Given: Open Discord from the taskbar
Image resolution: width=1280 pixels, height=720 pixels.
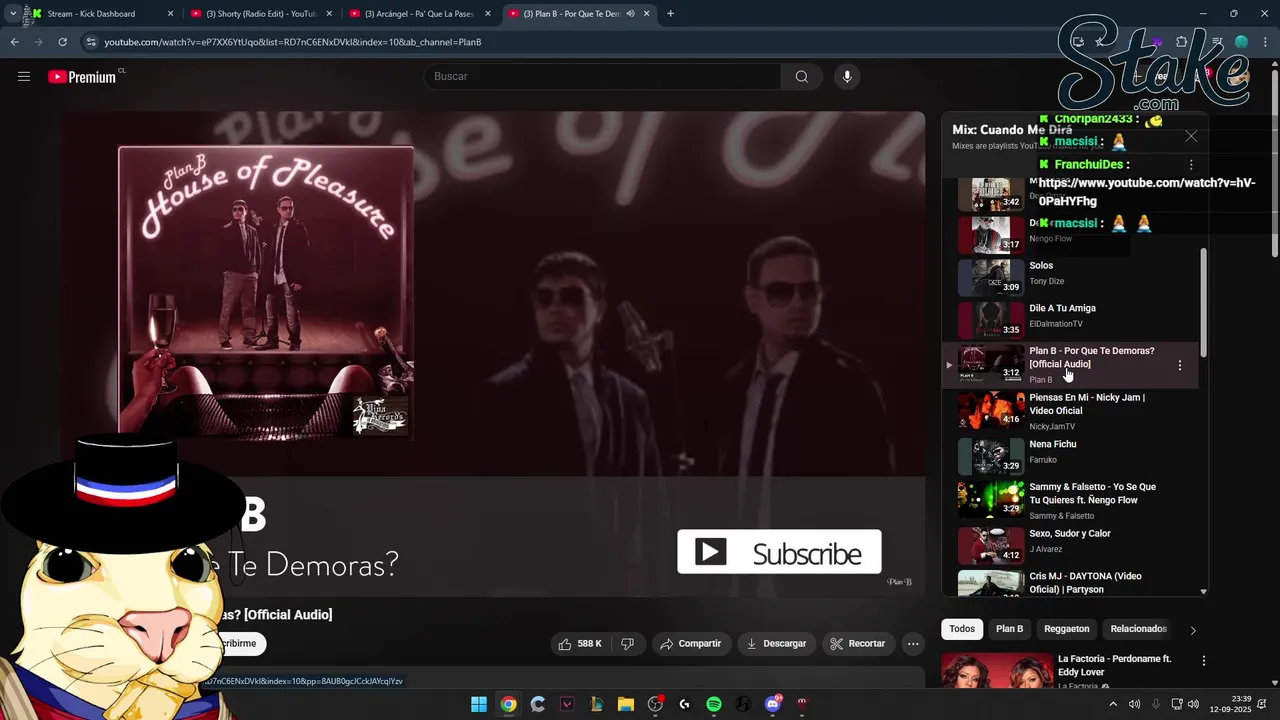Looking at the screenshot, I should pyautogui.click(x=773, y=704).
